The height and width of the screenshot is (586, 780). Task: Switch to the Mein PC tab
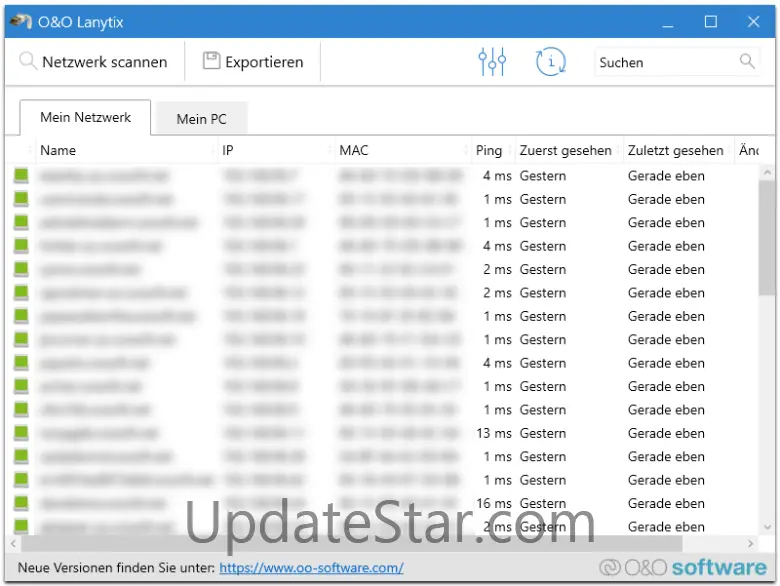pos(201,119)
